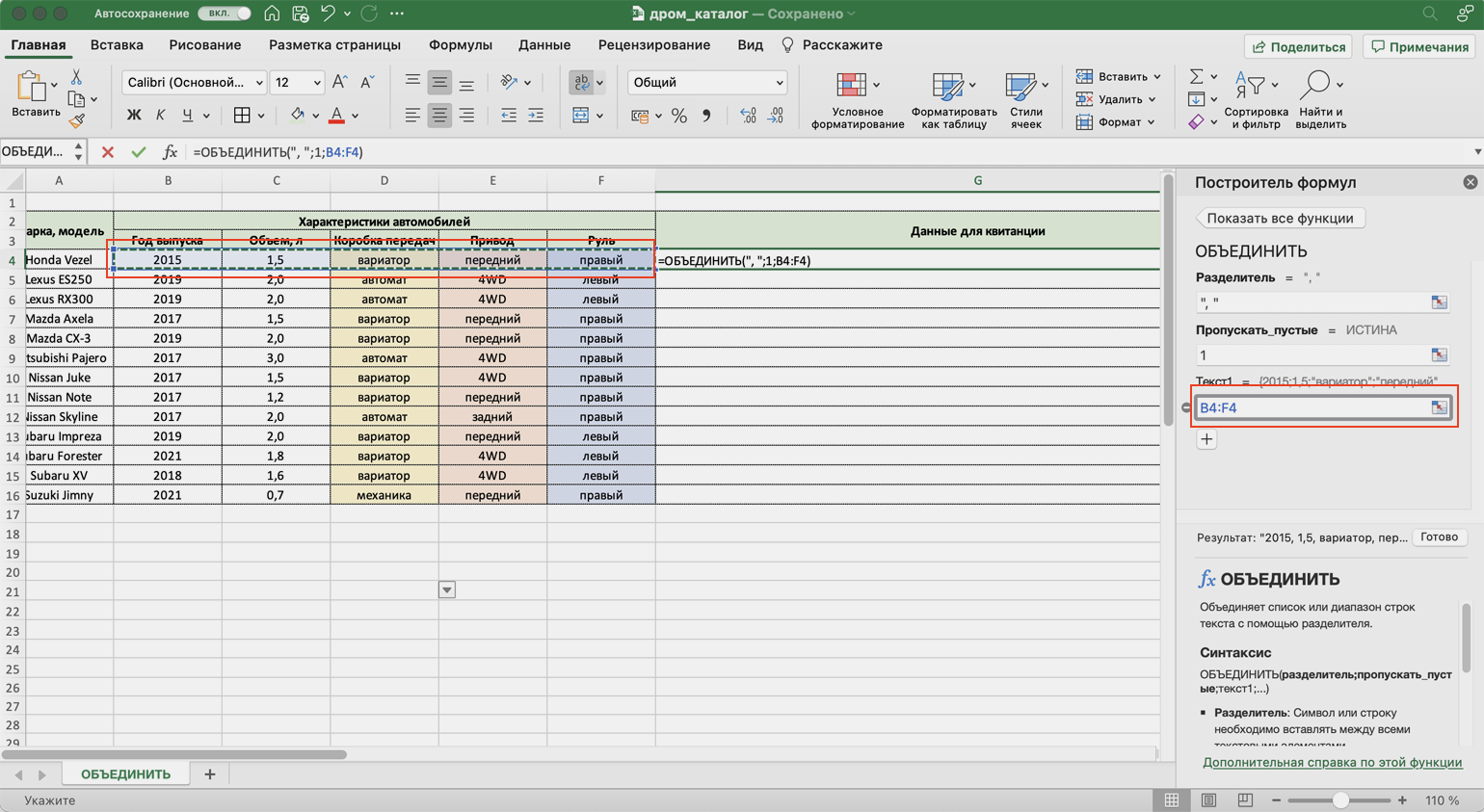
Task: Open the additional help link for this function
Action: [1332, 762]
